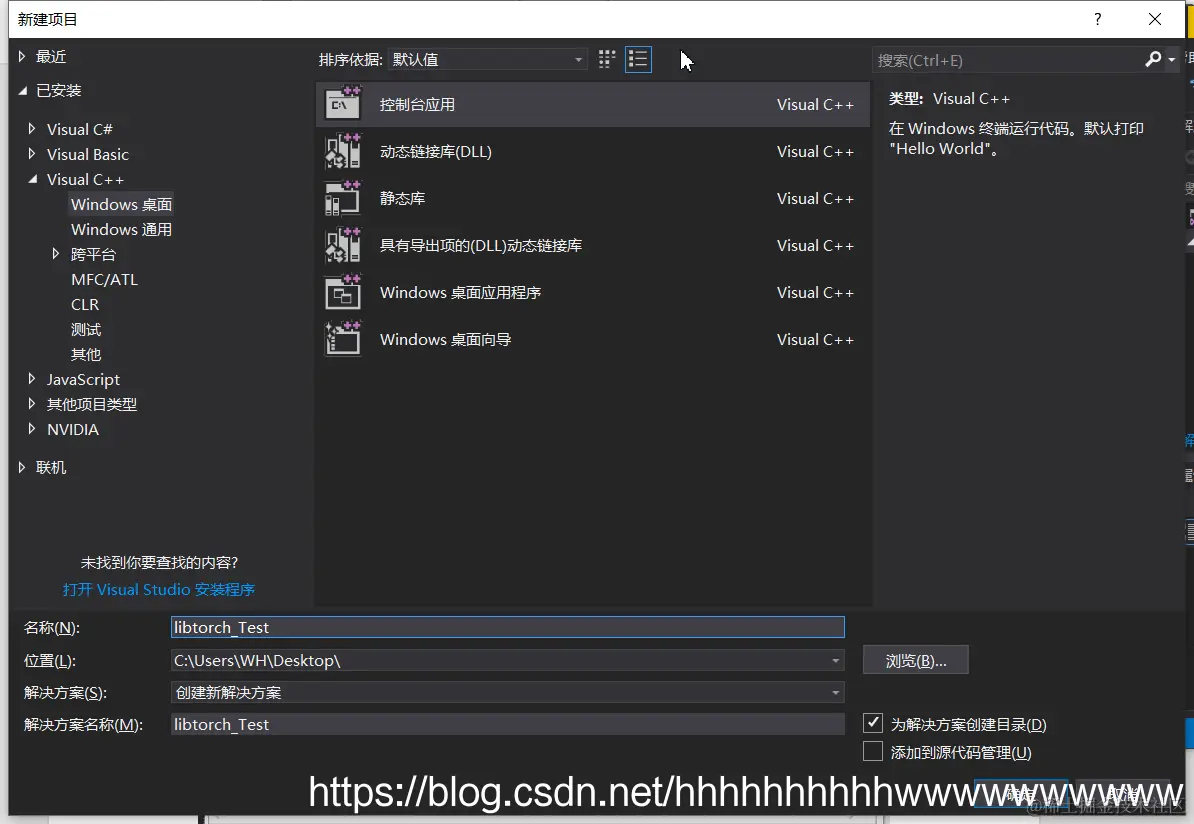Switch to medium icons list view
1194x824 pixels.
[x=638, y=59]
